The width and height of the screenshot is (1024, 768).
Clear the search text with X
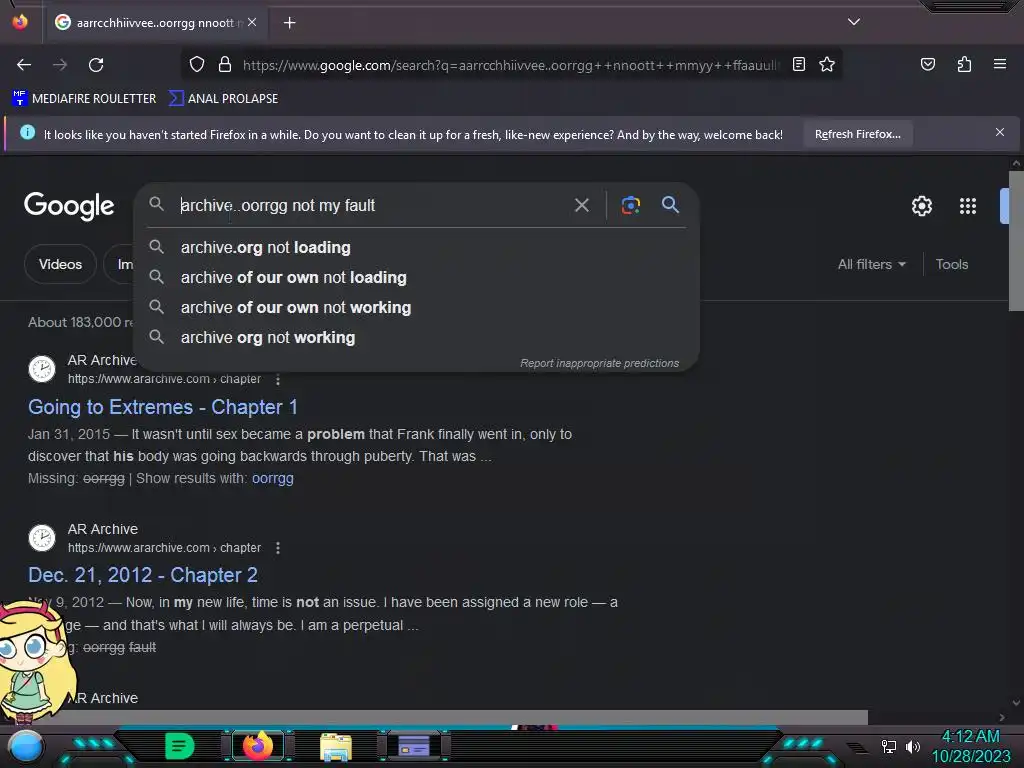tap(581, 205)
